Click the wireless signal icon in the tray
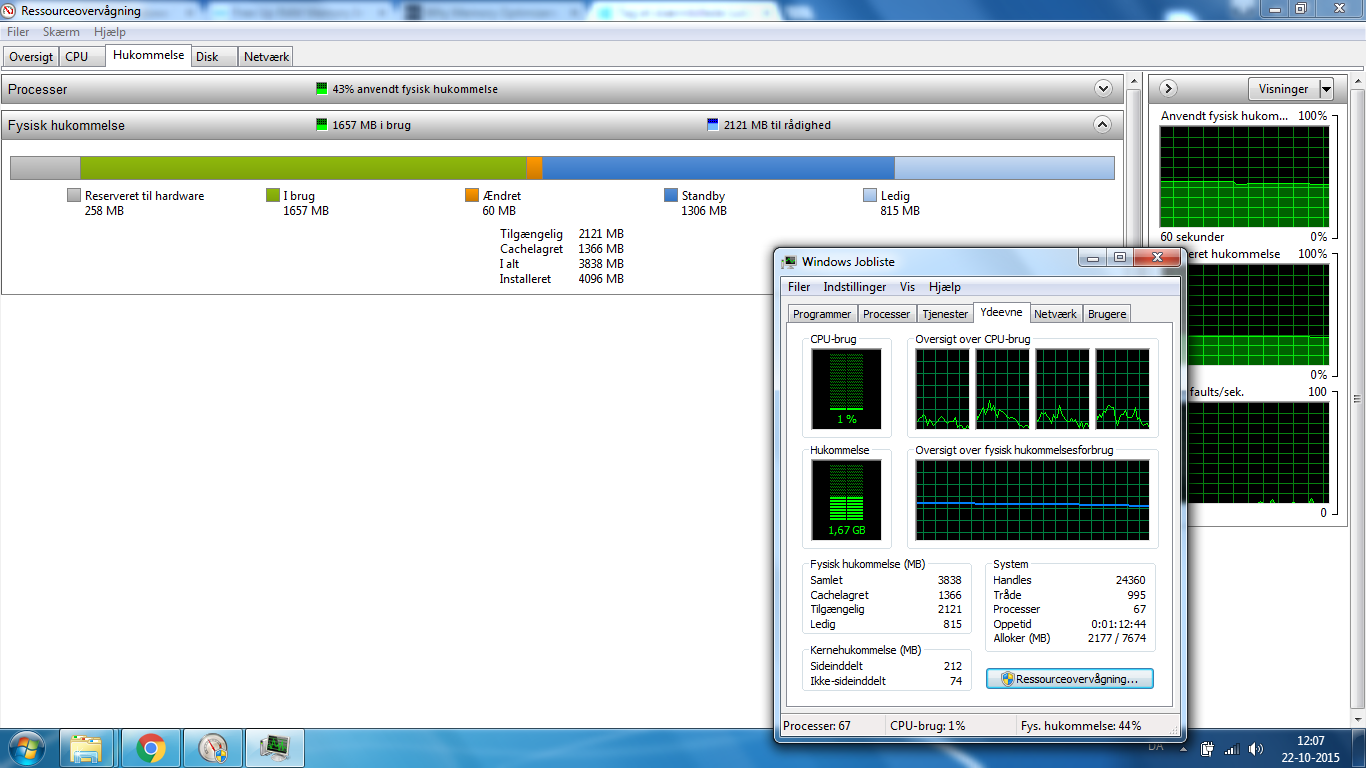This screenshot has width=1366, height=768. click(1231, 748)
